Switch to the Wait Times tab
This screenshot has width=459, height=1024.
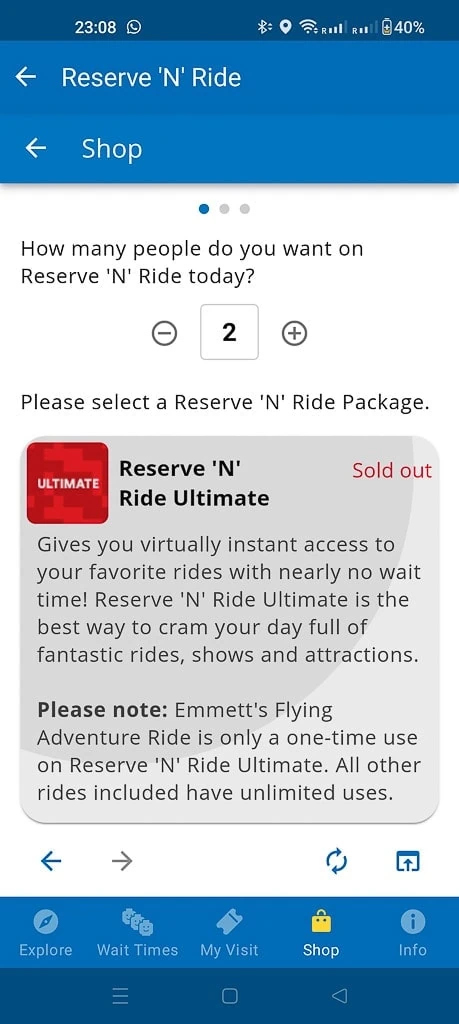pyautogui.click(x=137, y=934)
